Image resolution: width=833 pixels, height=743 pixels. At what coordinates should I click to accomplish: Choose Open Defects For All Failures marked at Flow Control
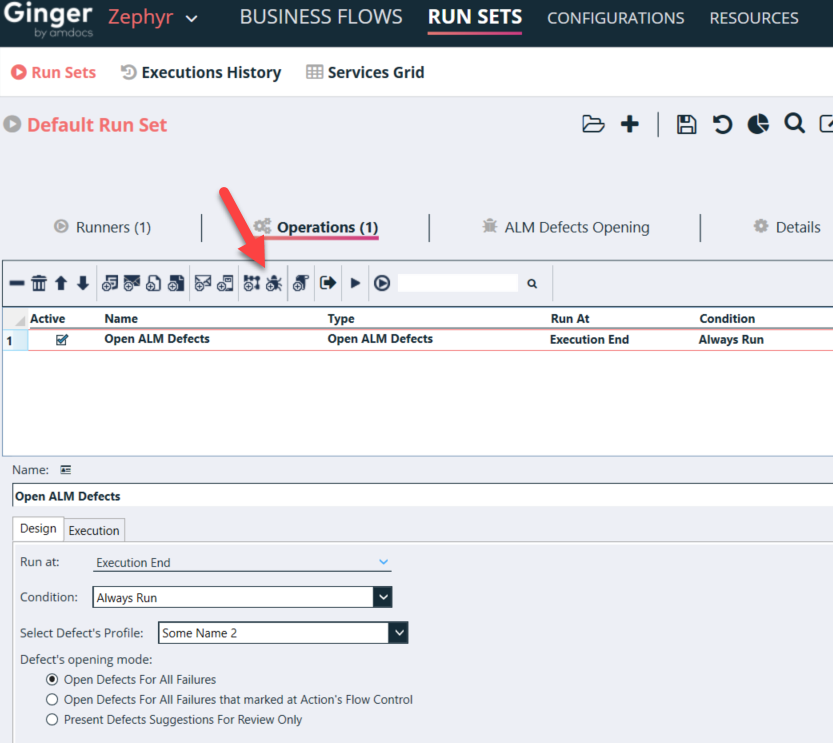tap(53, 700)
